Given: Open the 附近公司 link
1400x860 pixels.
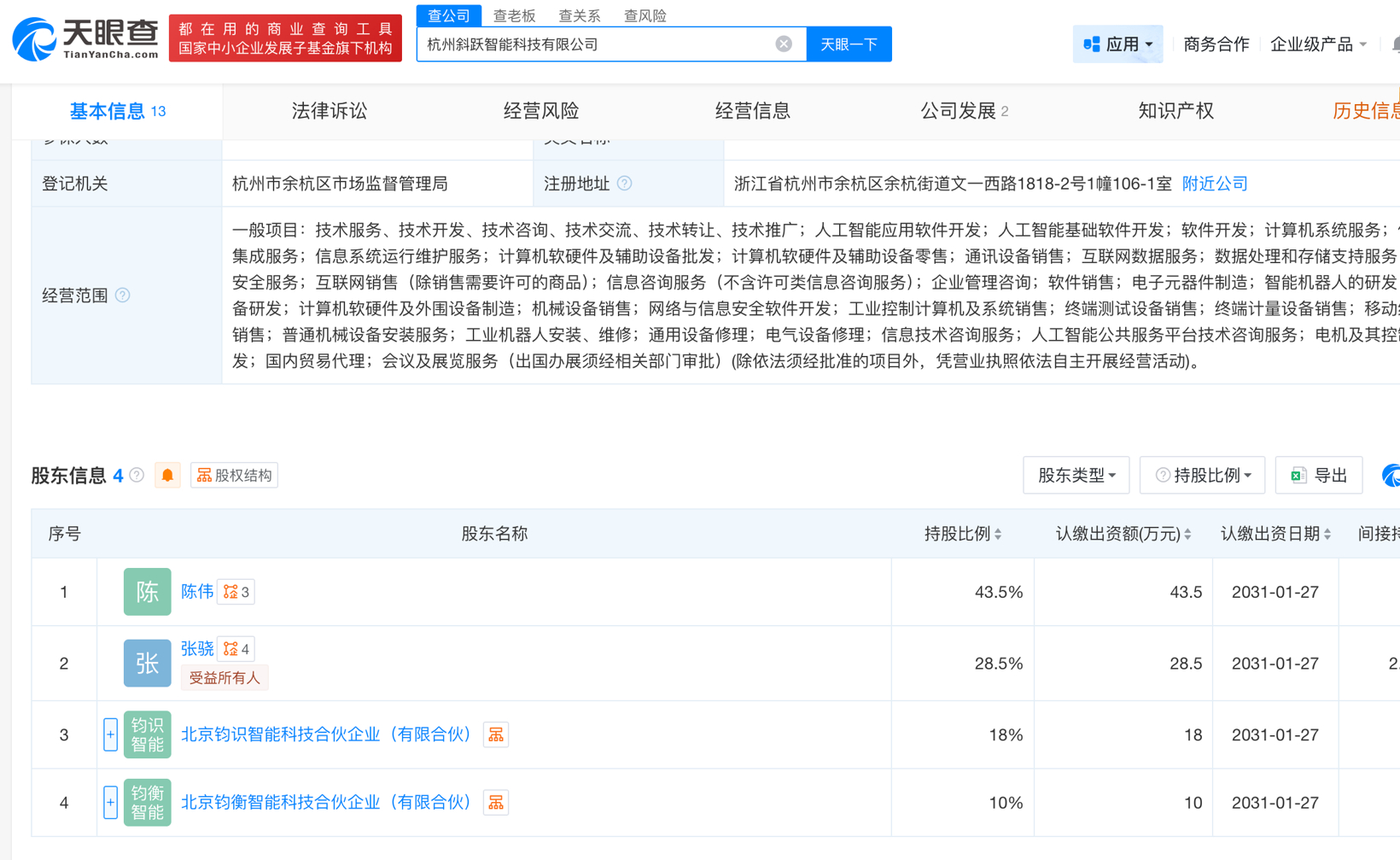Looking at the screenshot, I should tap(1214, 183).
